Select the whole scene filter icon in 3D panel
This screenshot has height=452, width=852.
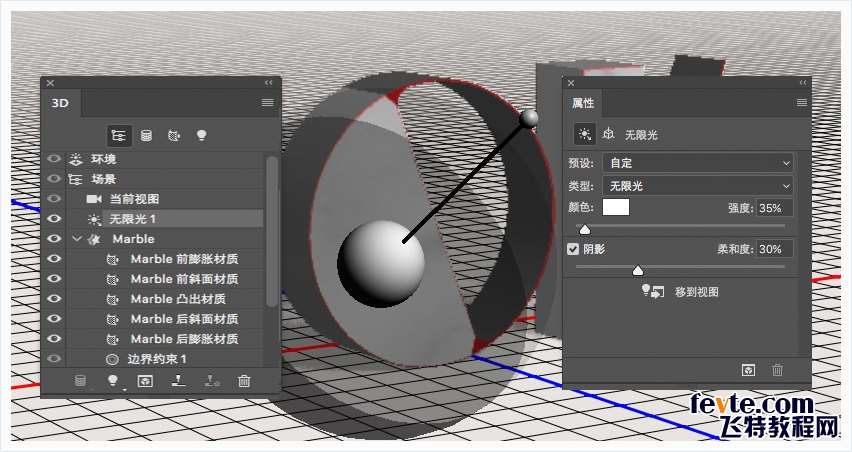point(118,136)
